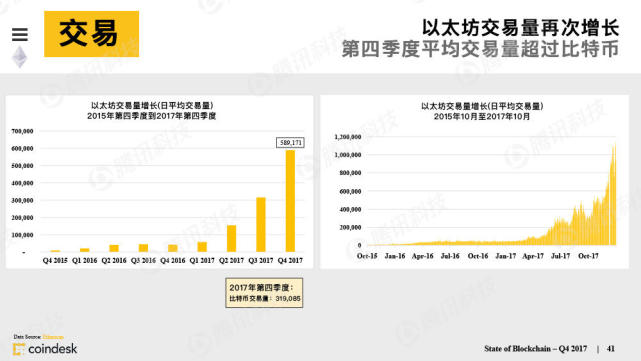Select the subheading 第四季度平均交易量超过比特币
Image resolution: width=641 pixels, height=361 pixels.
pos(480,49)
